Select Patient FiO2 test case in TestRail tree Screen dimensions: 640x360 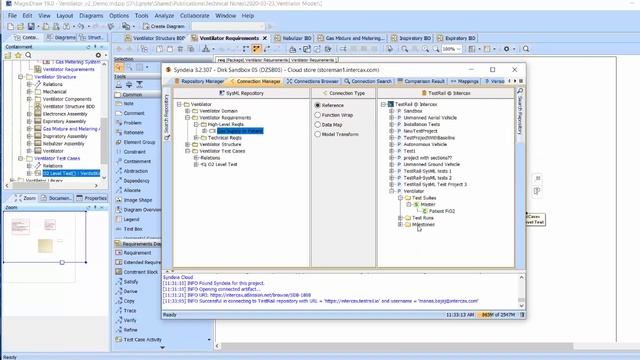(x=442, y=211)
